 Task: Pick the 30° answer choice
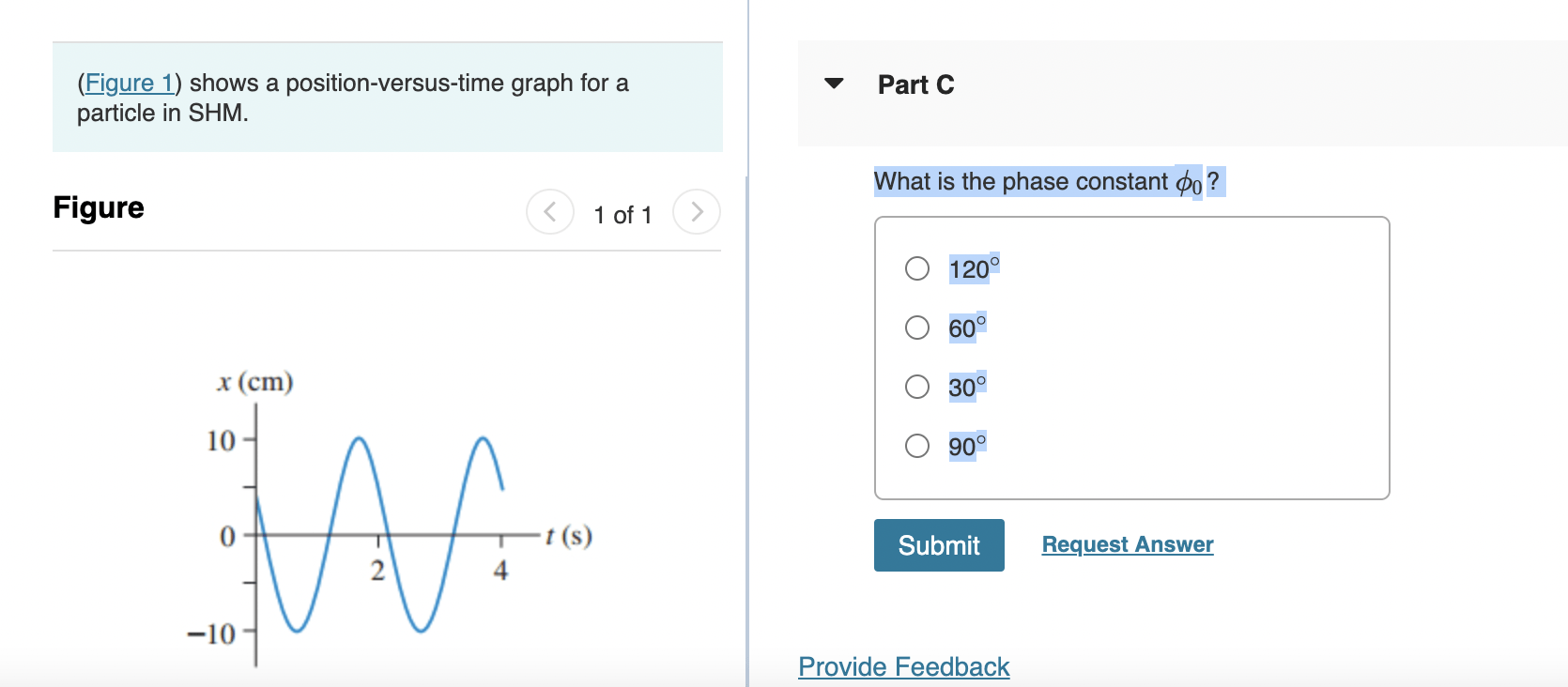[917, 387]
